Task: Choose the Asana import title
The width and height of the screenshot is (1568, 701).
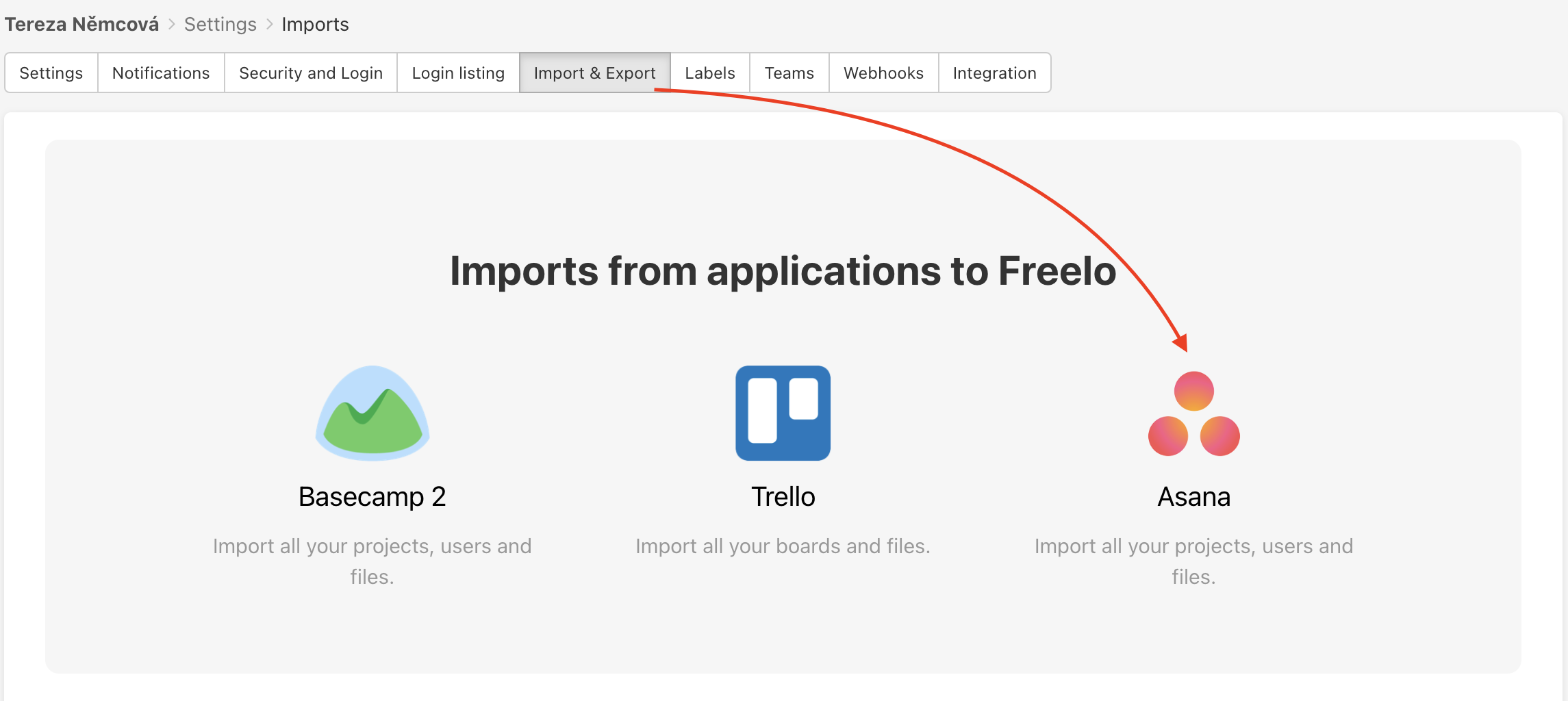Action: tap(1193, 496)
